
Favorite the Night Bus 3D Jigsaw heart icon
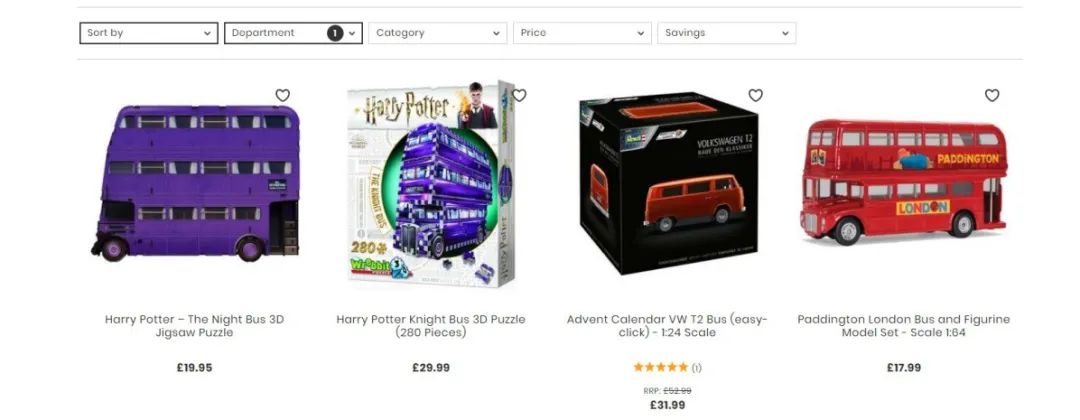(x=282, y=96)
